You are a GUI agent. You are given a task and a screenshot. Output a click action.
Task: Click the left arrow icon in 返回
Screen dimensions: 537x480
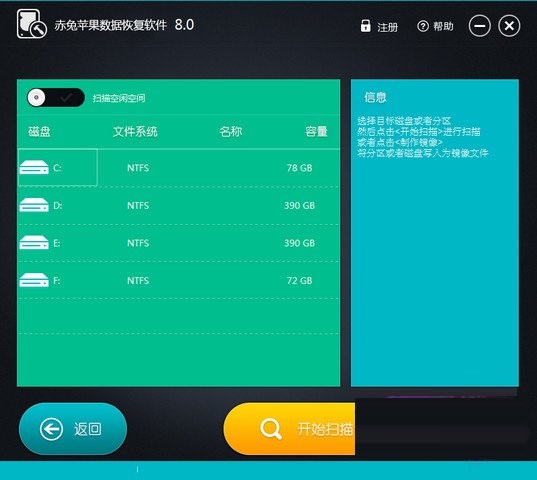pos(51,429)
